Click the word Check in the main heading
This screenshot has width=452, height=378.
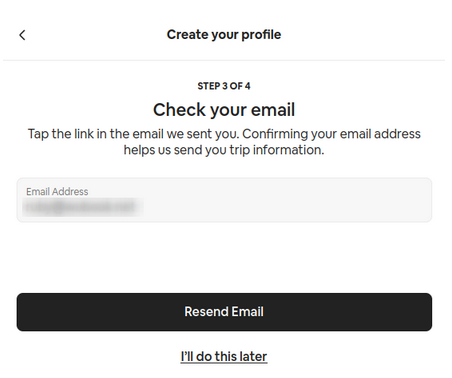pos(180,110)
